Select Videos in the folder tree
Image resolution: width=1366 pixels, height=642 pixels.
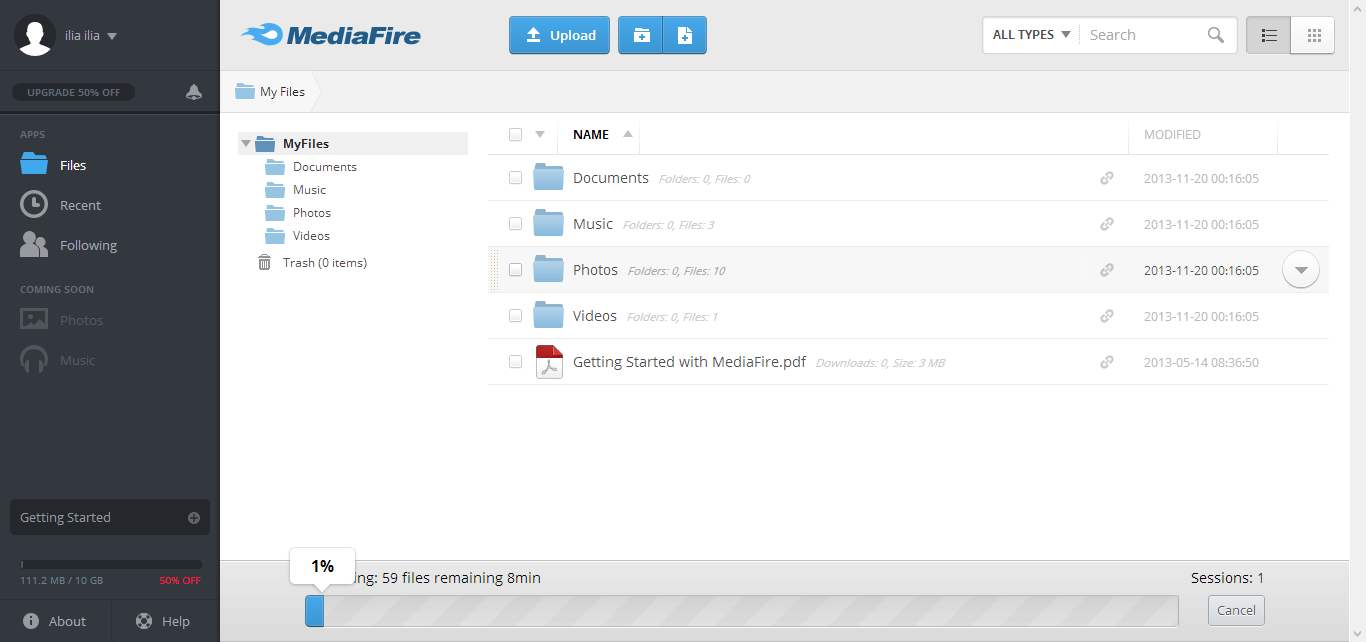tap(311, 236)
